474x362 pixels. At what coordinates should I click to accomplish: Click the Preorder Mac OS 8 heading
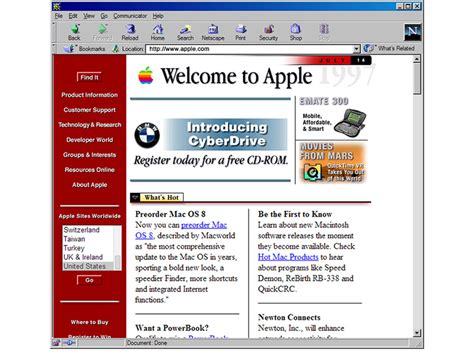(x=170, y=214)
